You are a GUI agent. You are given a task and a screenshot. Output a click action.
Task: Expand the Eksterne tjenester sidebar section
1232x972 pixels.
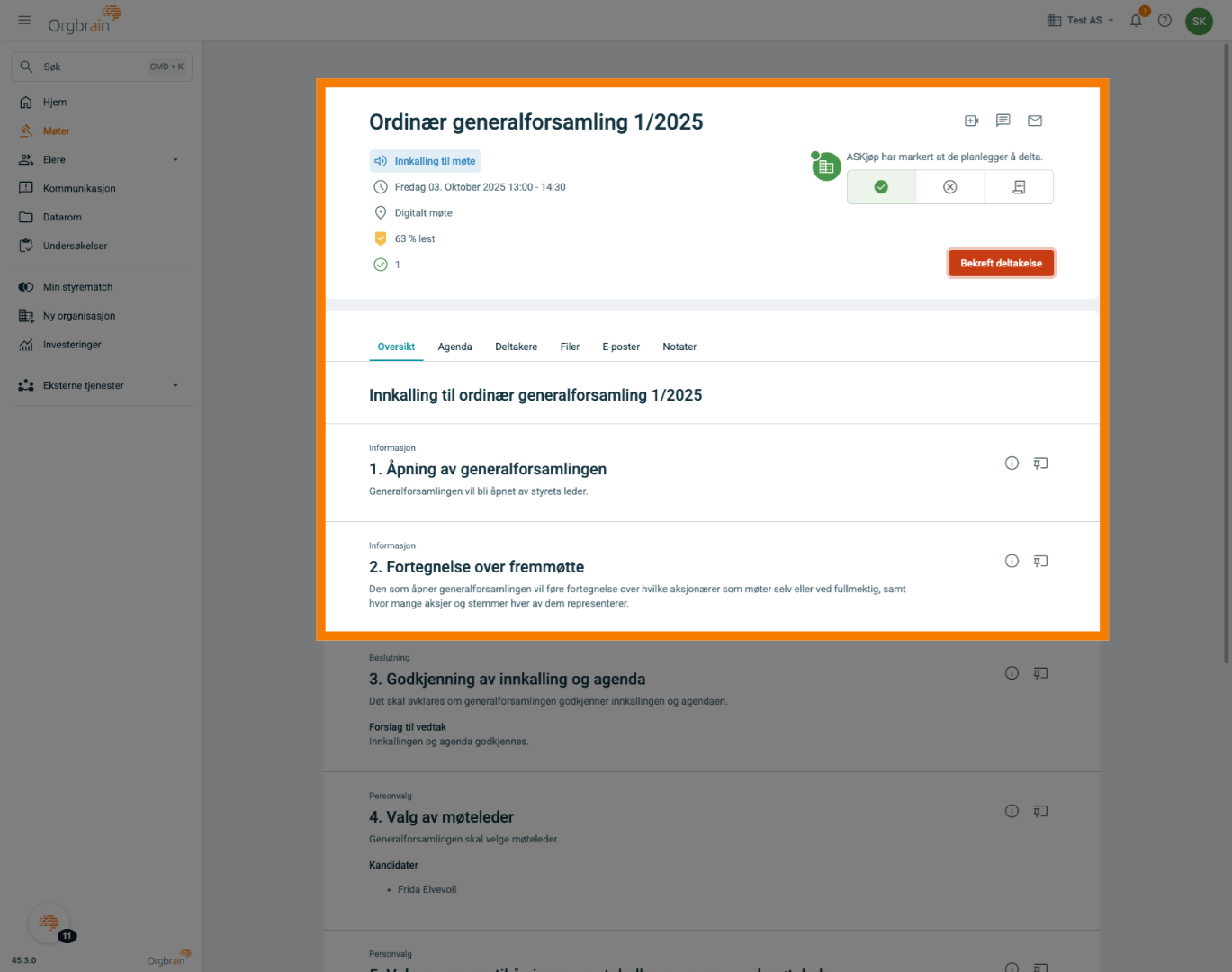coord(103,386)
